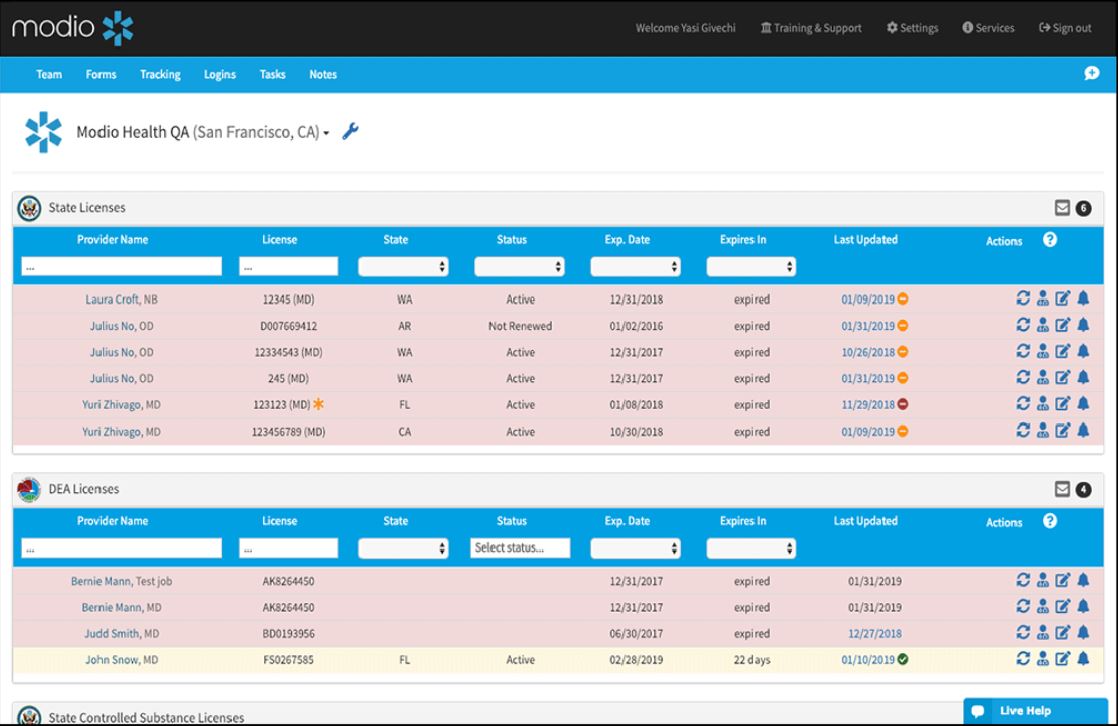Click the Modio logo in the top bar
The width and height of the screenshot is (1118, 726).
tap(73, 28)
